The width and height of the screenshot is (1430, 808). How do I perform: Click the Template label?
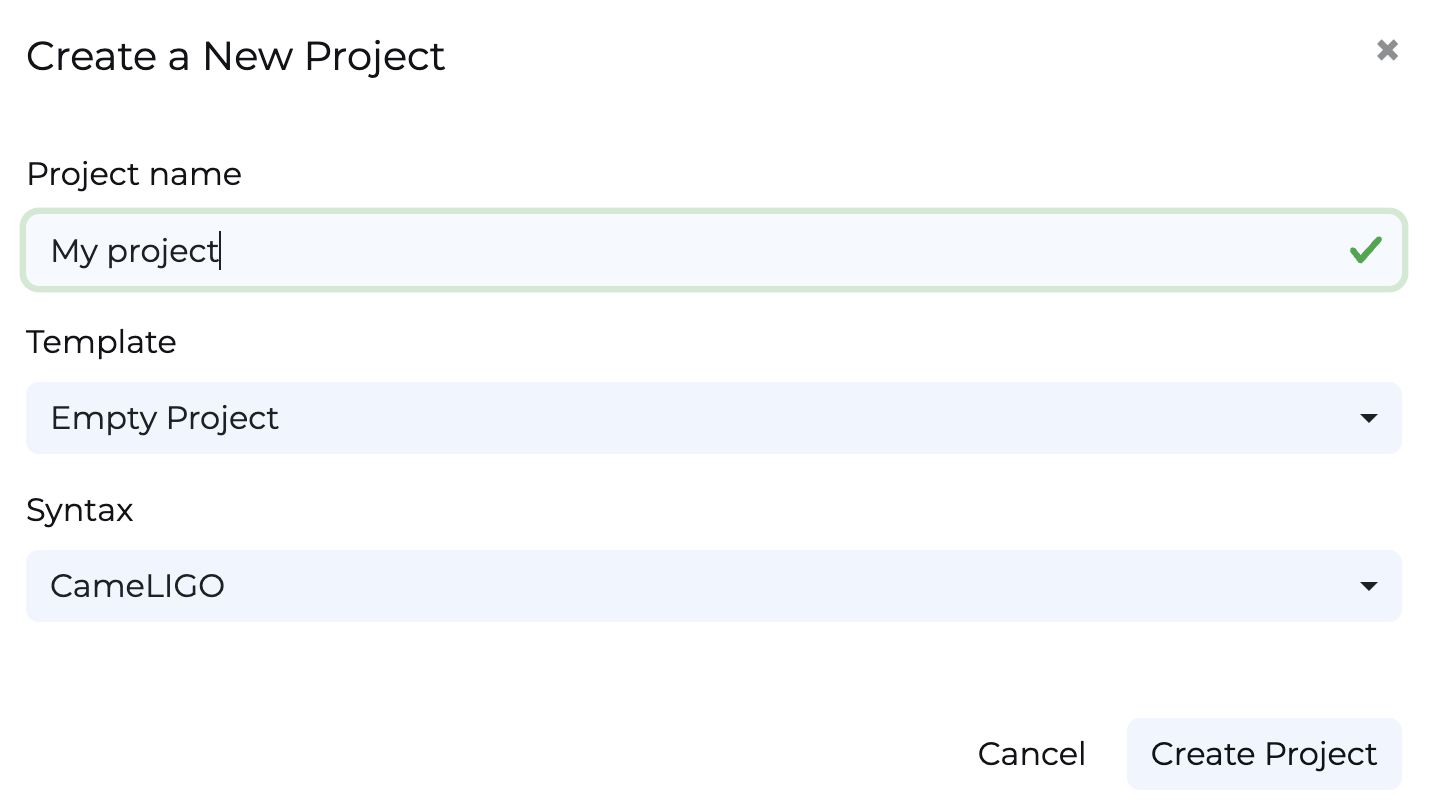click(x=101, y=342)
